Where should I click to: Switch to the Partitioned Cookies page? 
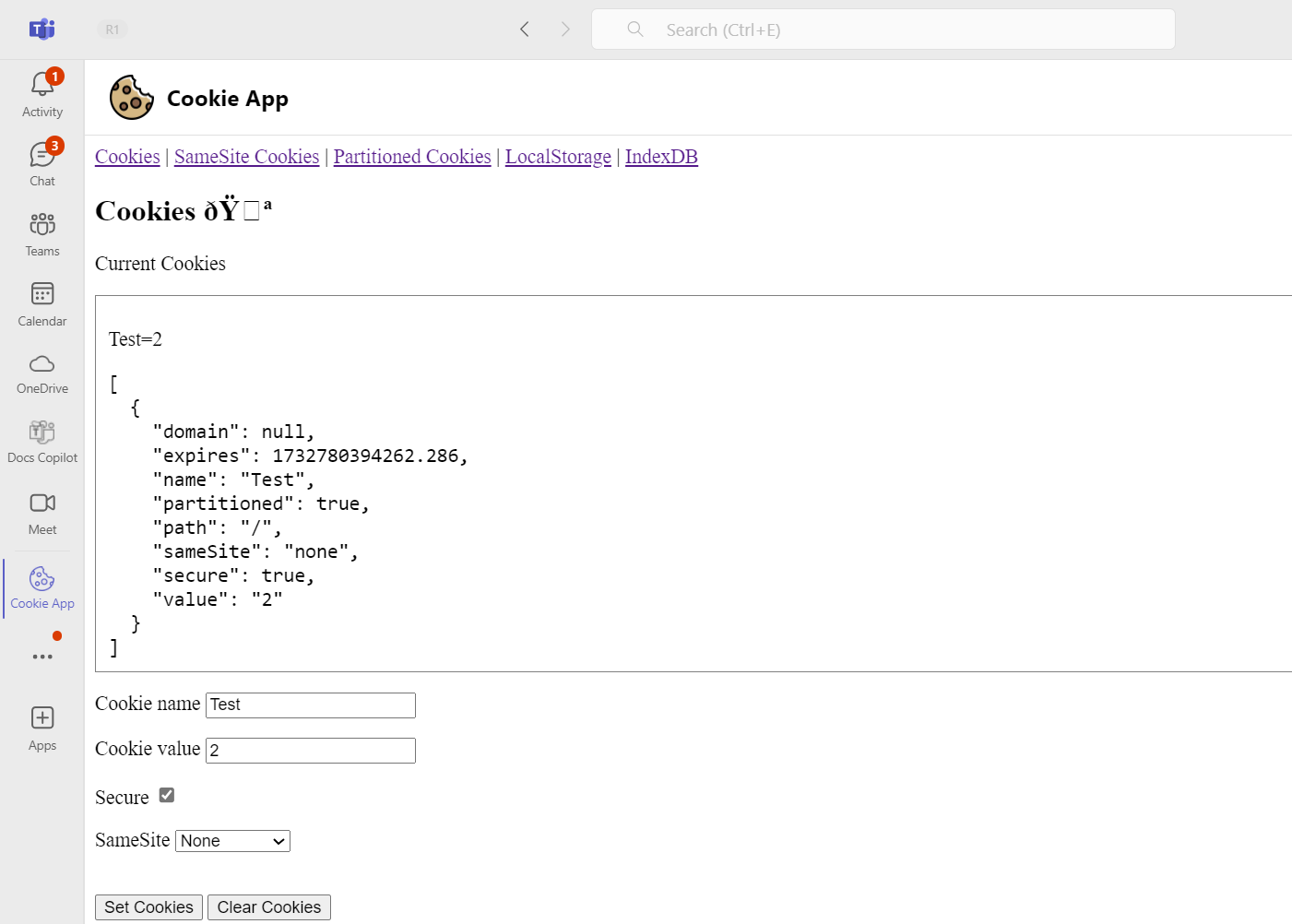click(x=412, y=156)
